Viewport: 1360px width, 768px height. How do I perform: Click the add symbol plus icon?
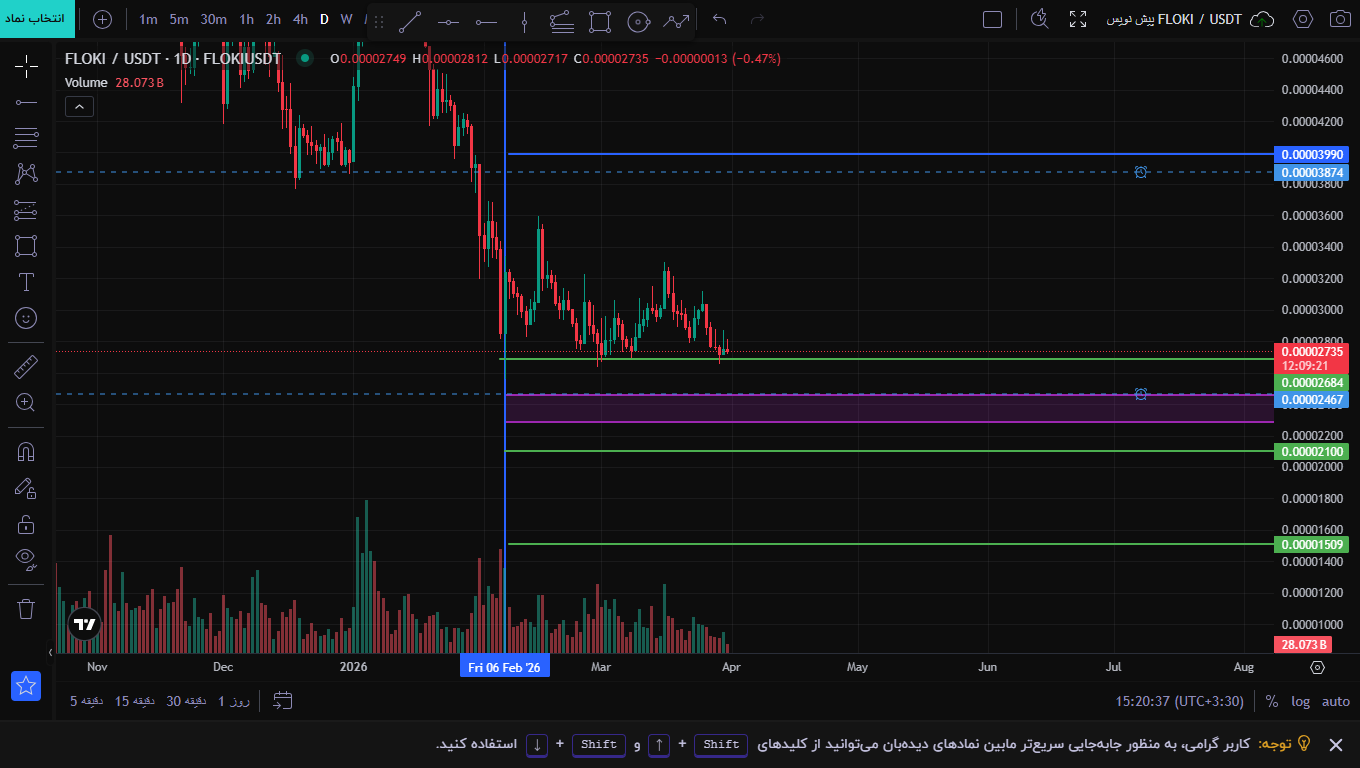click(x=103, y=19)
